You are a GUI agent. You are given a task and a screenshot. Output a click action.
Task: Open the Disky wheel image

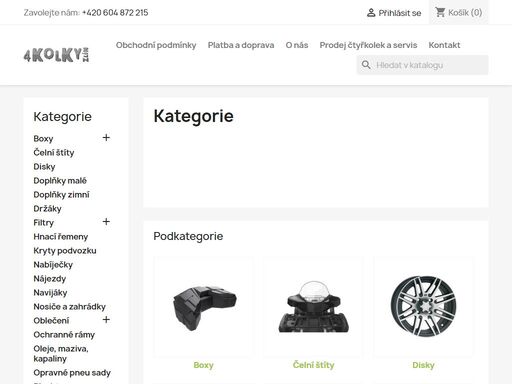pyautogui.click(x=423, y=307)
